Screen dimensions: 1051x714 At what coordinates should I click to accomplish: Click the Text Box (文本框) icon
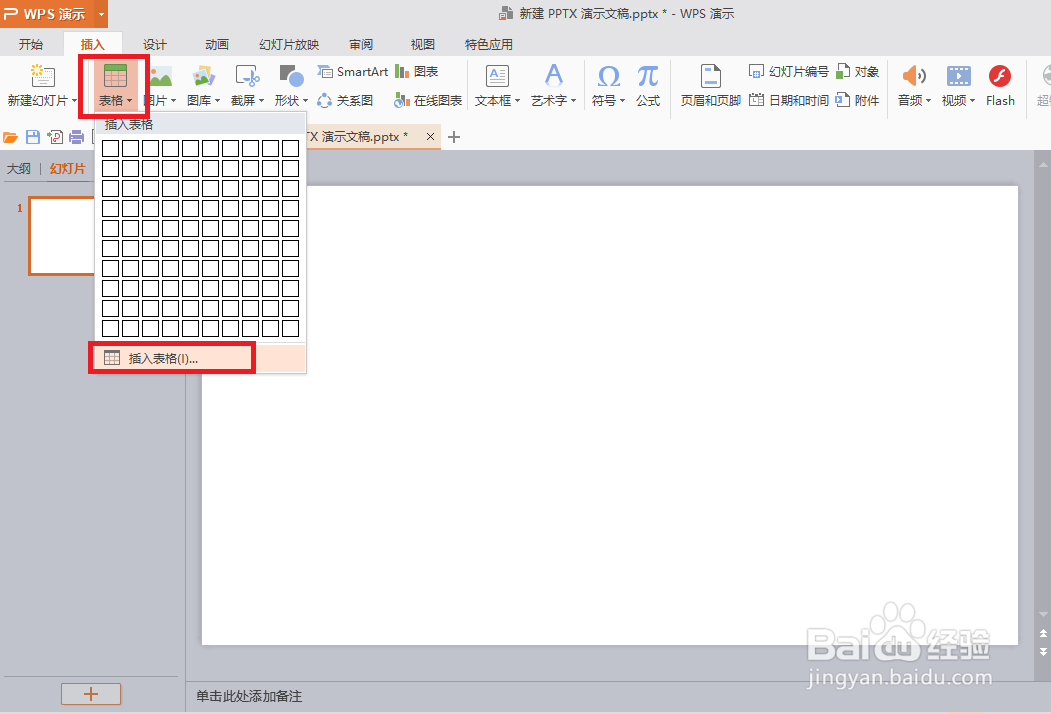(x=497, y=76)
